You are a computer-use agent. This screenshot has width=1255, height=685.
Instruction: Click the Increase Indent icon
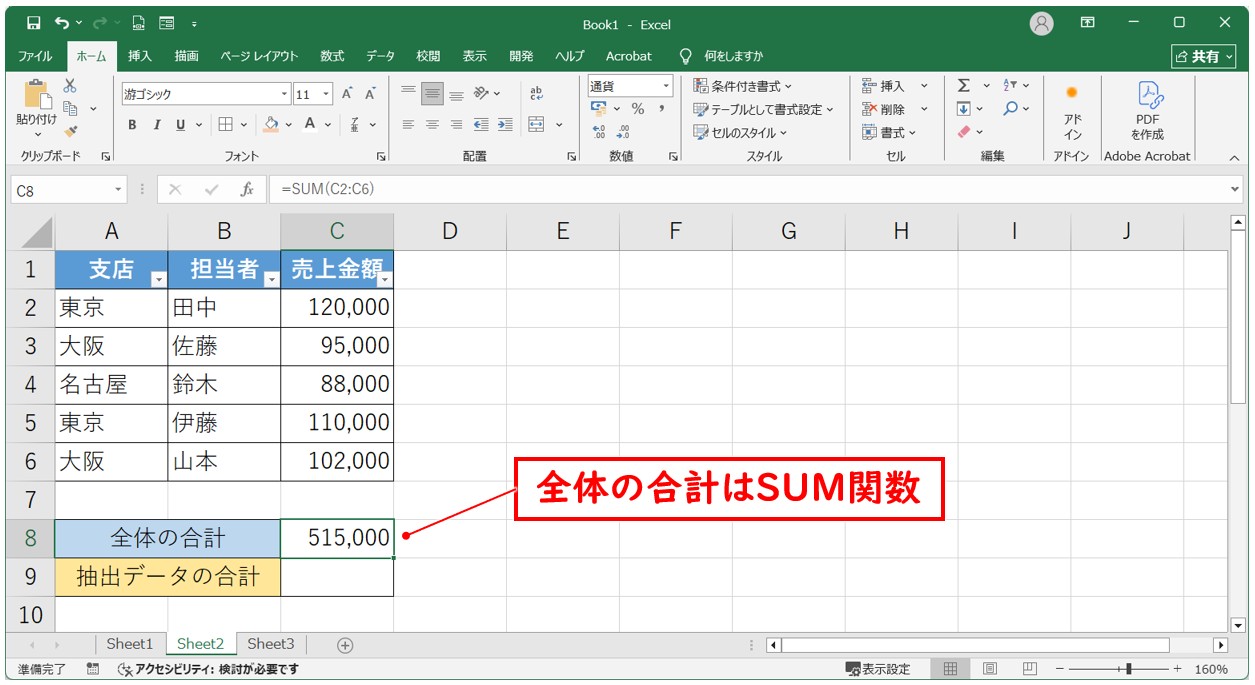(x=505, y=125)
